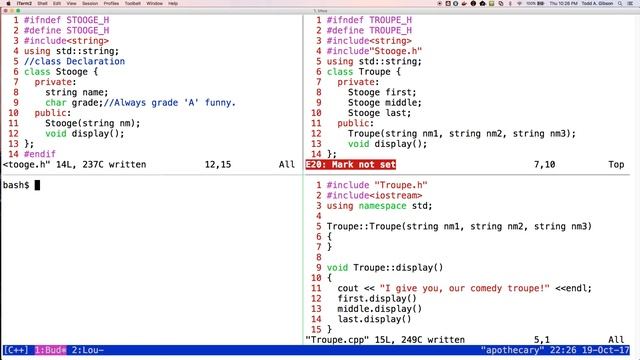This screenshot has width=640, height=360.
Task: Click the E20: Mark not set error
Action: coord(351,164)
